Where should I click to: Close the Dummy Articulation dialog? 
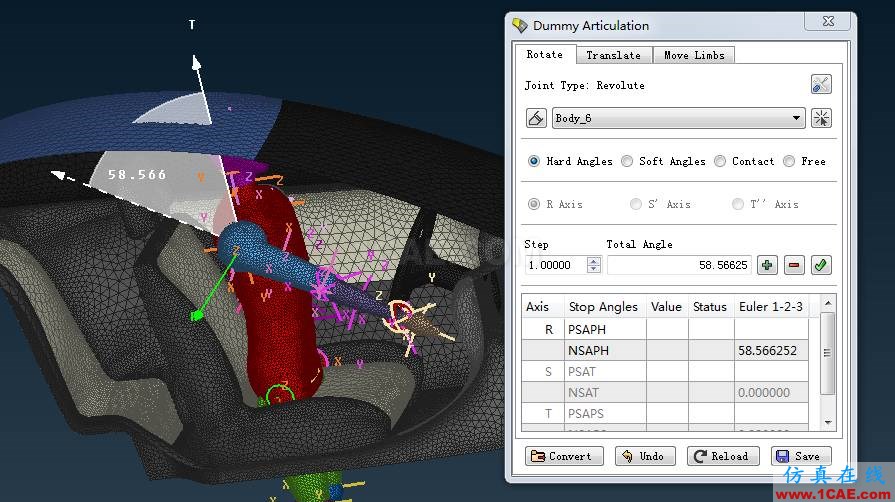tap(828, 21)
